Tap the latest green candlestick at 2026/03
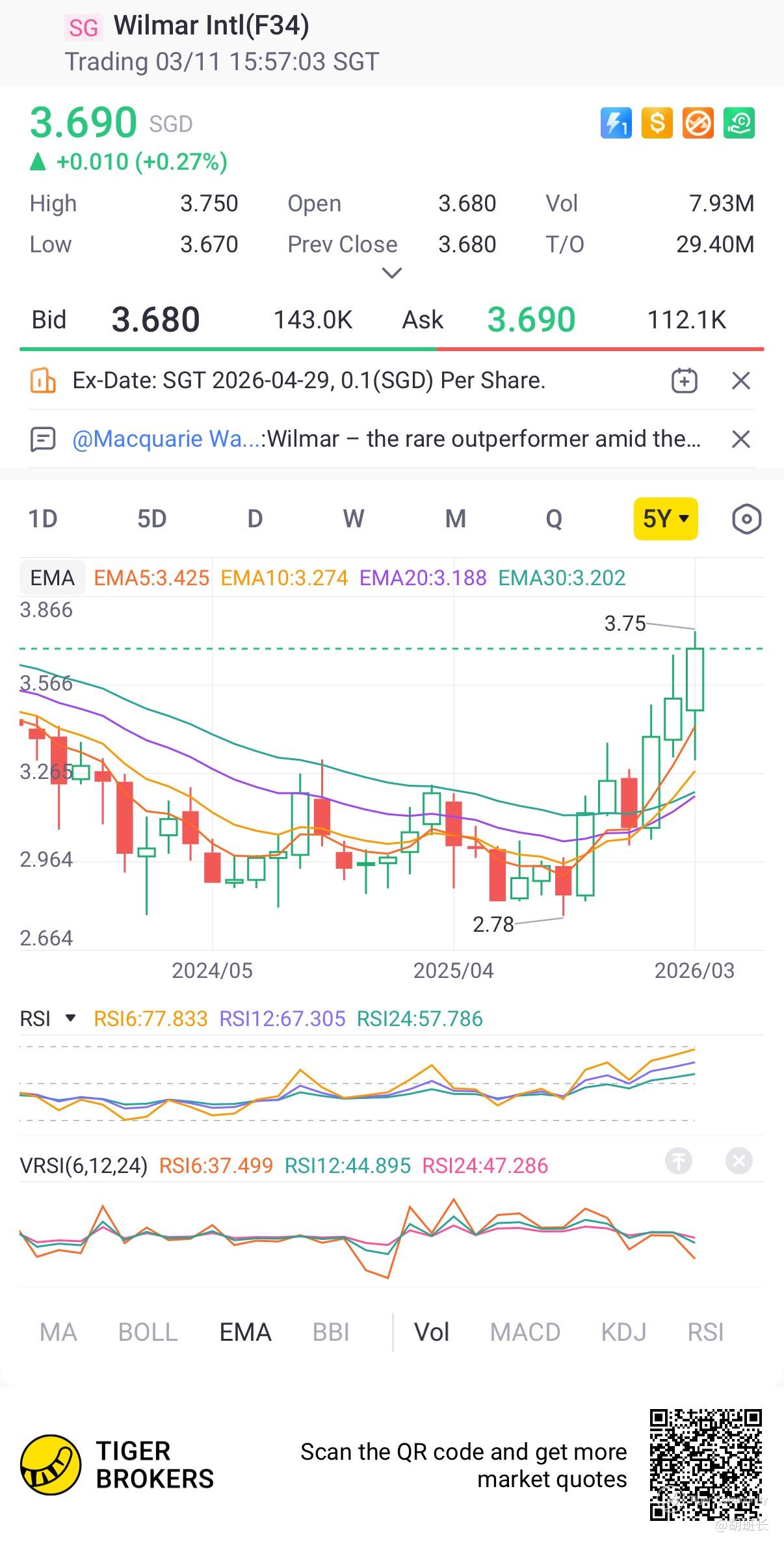 (695, 679)
